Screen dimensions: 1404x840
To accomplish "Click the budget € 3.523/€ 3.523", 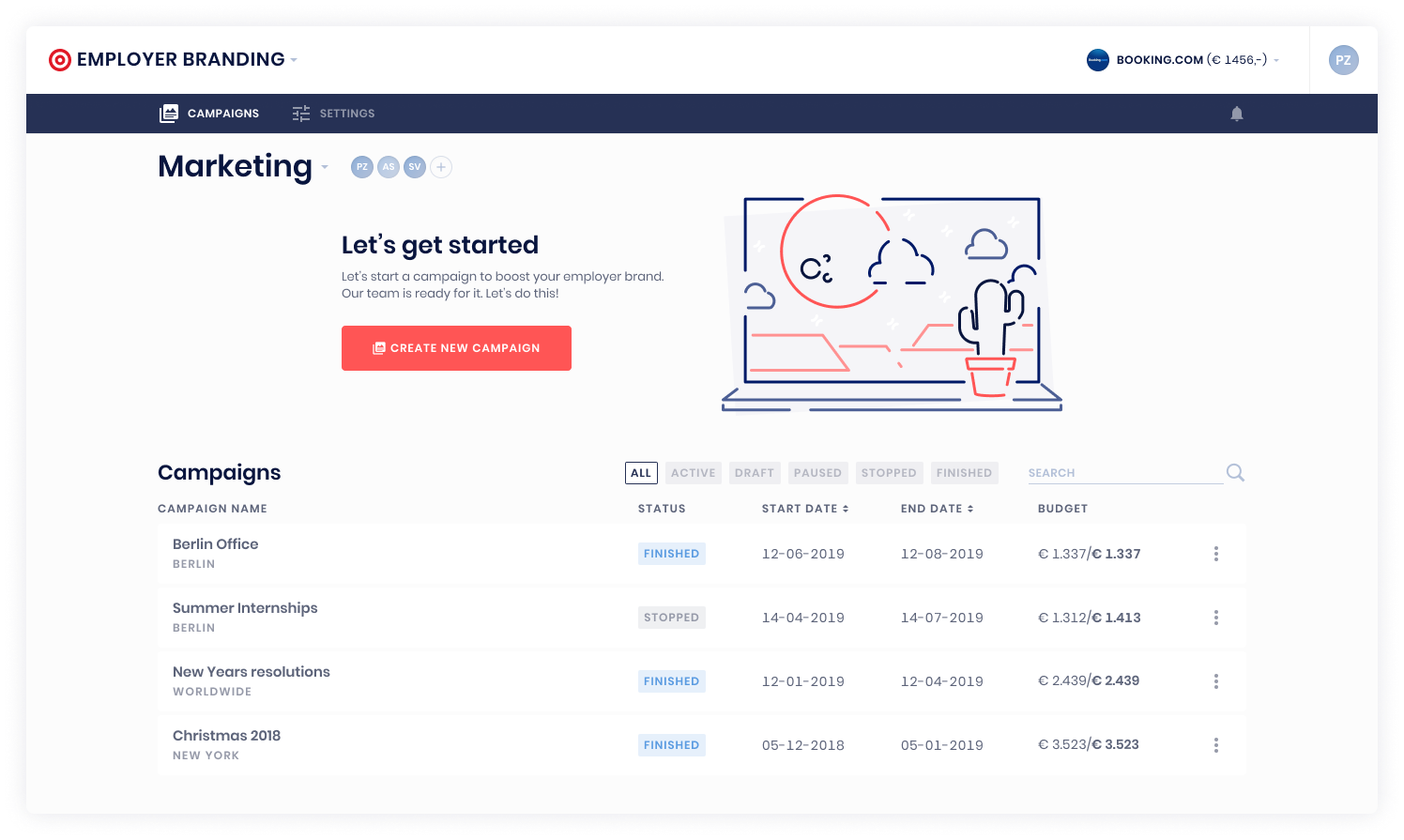I will (1089, 744).
